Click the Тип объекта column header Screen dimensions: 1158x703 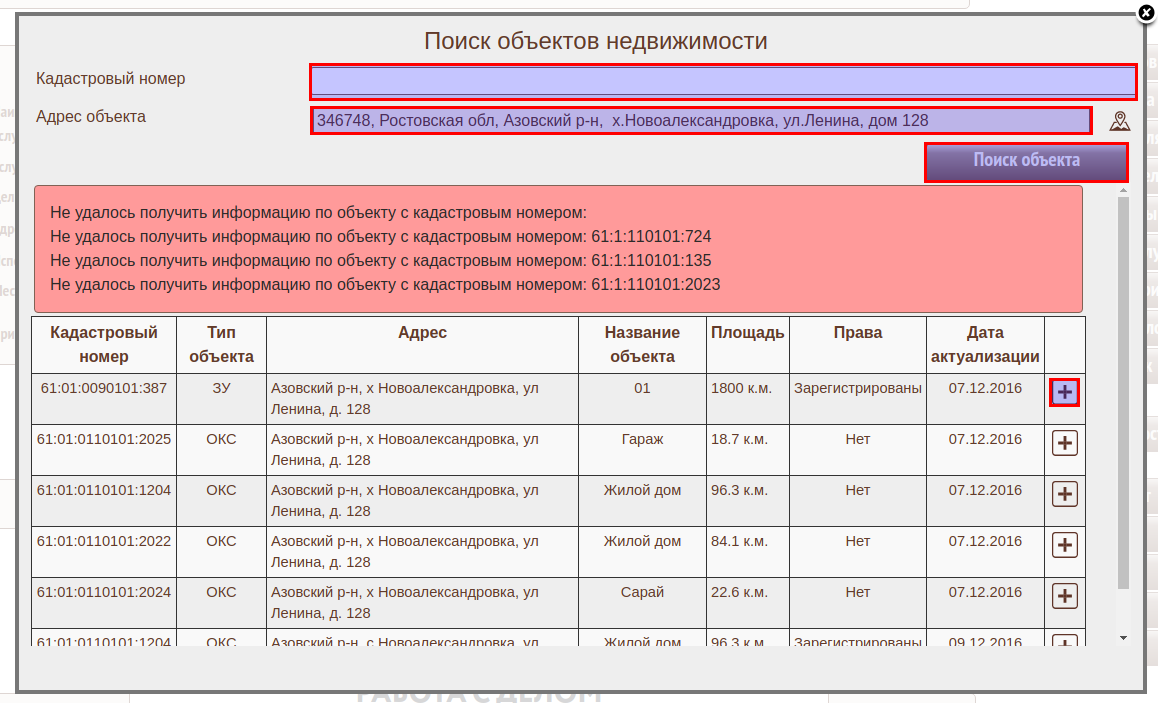coord(221,345)
